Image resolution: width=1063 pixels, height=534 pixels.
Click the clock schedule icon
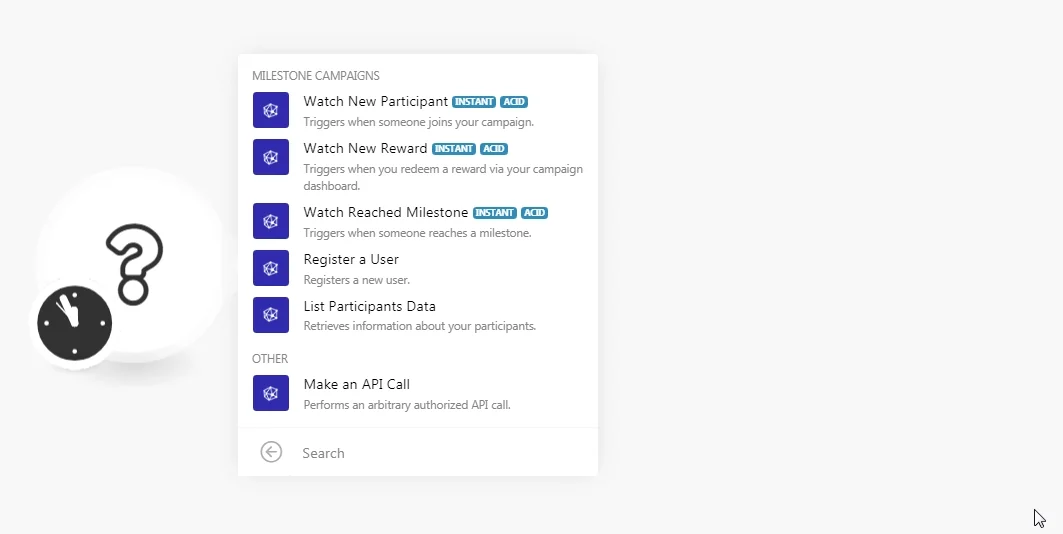click(75, 323)
